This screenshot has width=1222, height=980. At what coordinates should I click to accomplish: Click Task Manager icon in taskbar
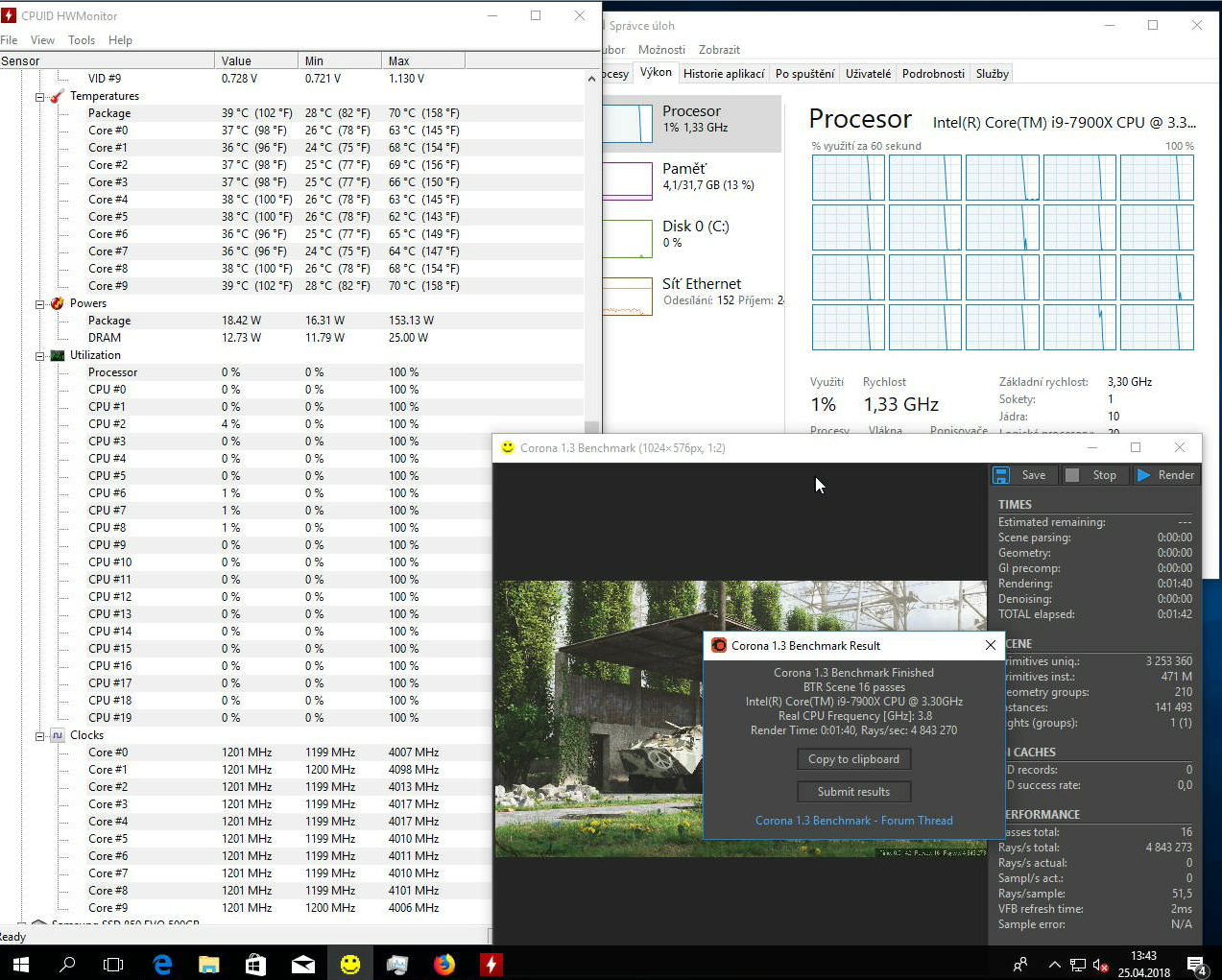pos(397,964)
